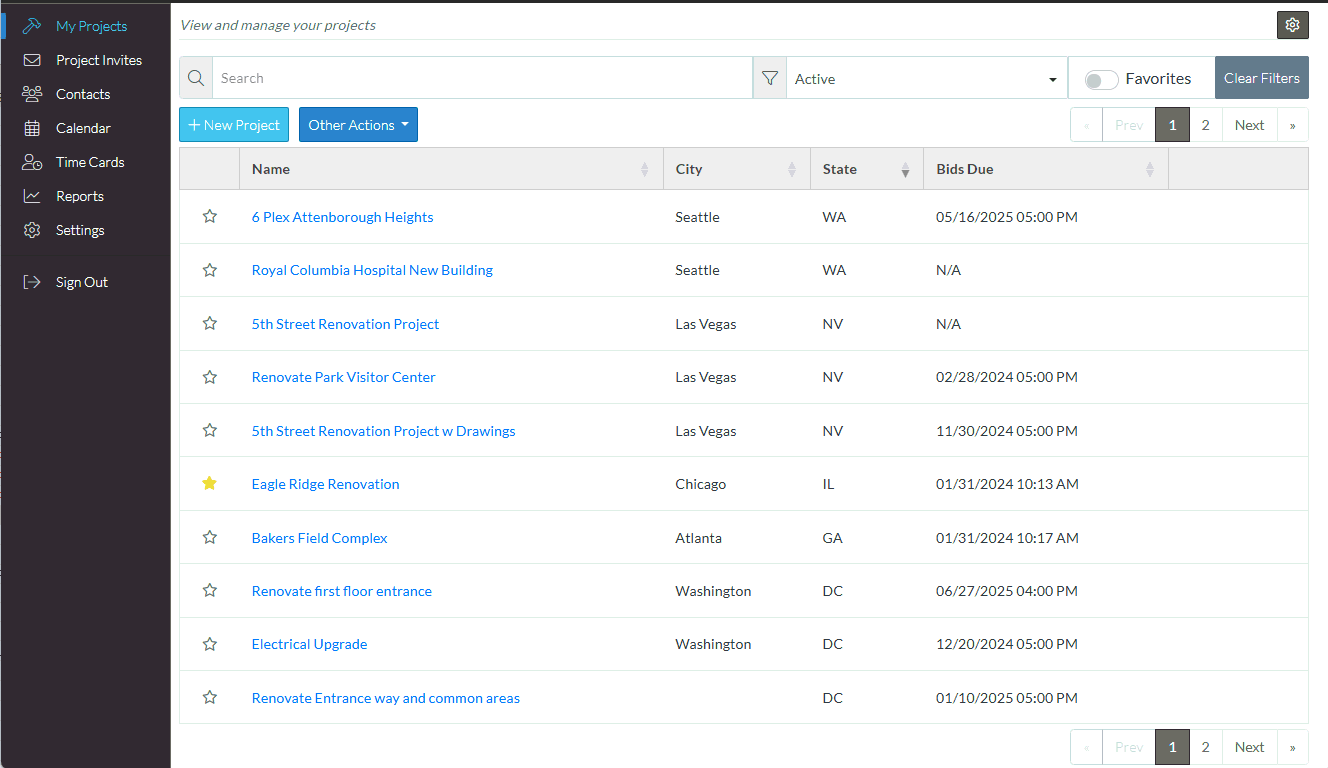Viewport: 1328px width, 768px height.
Task: Click the Clear Filters button
Action: point(1262,78)
